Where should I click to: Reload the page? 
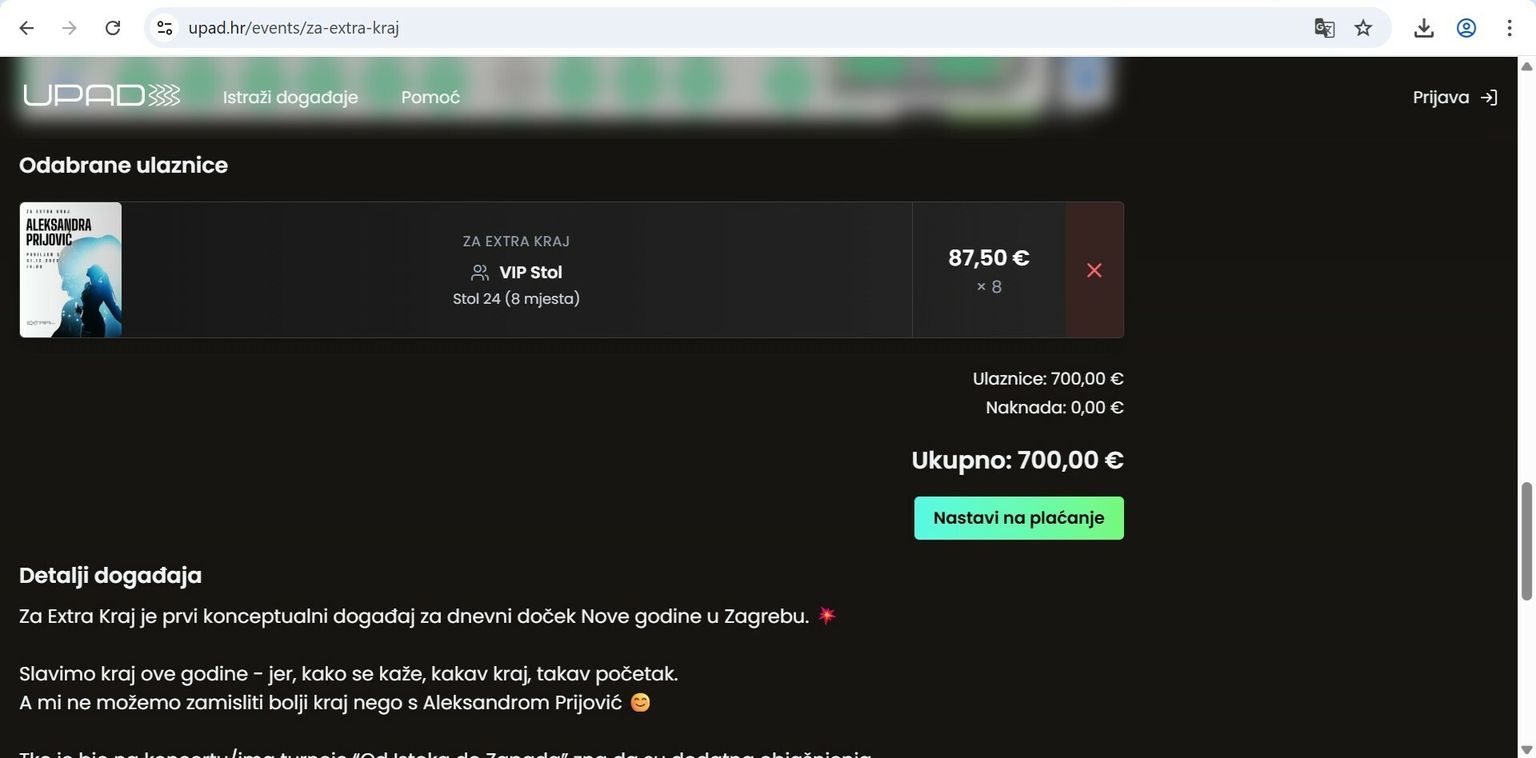(x=113, y=28)
